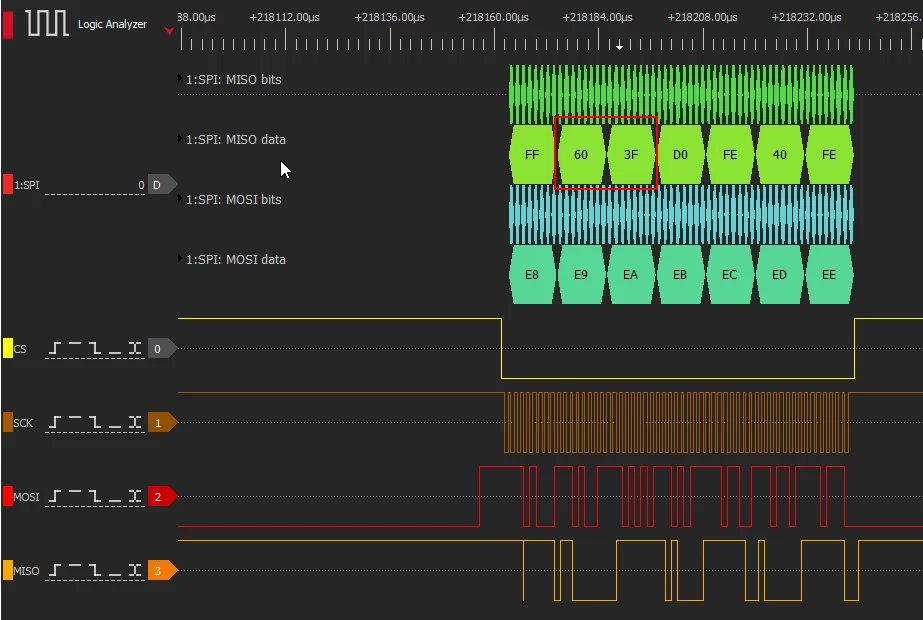Select the 60 MISO data byte
The height and width of the screenshot is (620, 923).
tap(581, 154)
